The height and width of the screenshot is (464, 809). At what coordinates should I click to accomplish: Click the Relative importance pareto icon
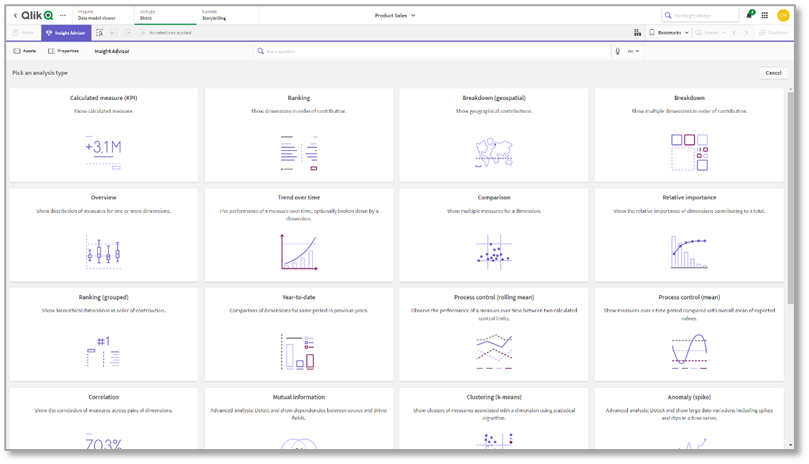point(689,252)
